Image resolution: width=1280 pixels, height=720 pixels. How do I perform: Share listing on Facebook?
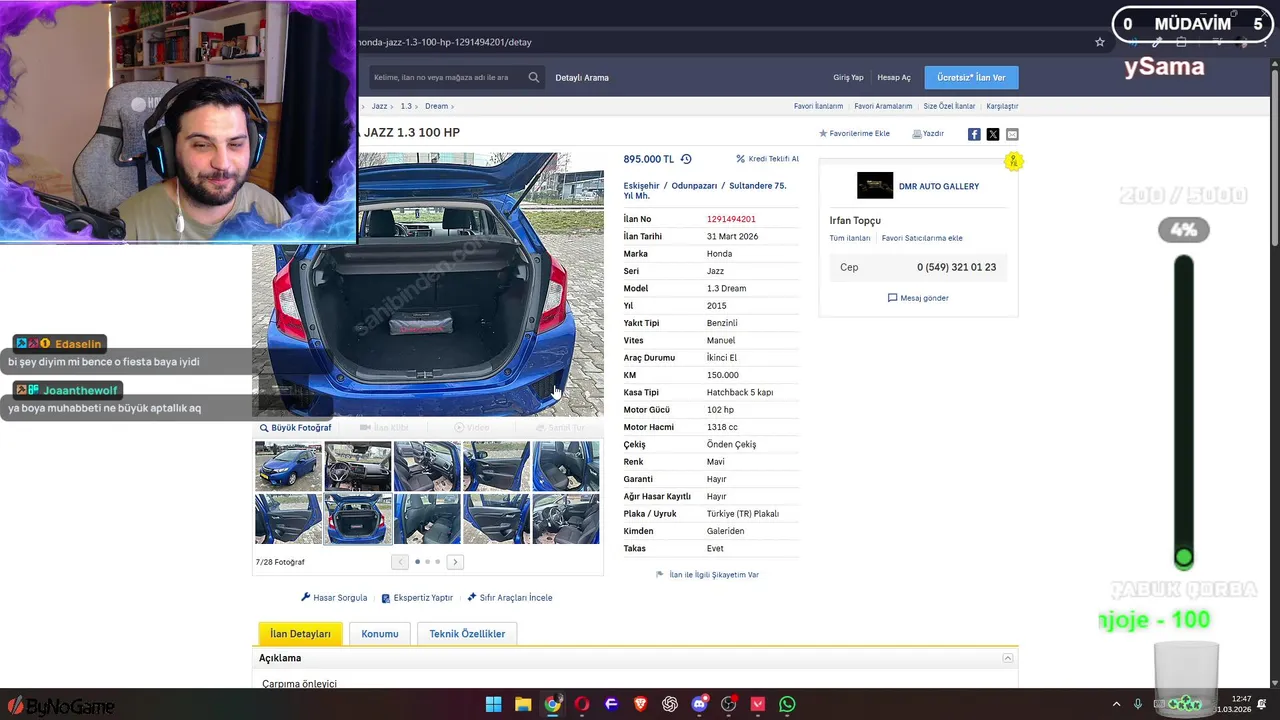point(974,134)
